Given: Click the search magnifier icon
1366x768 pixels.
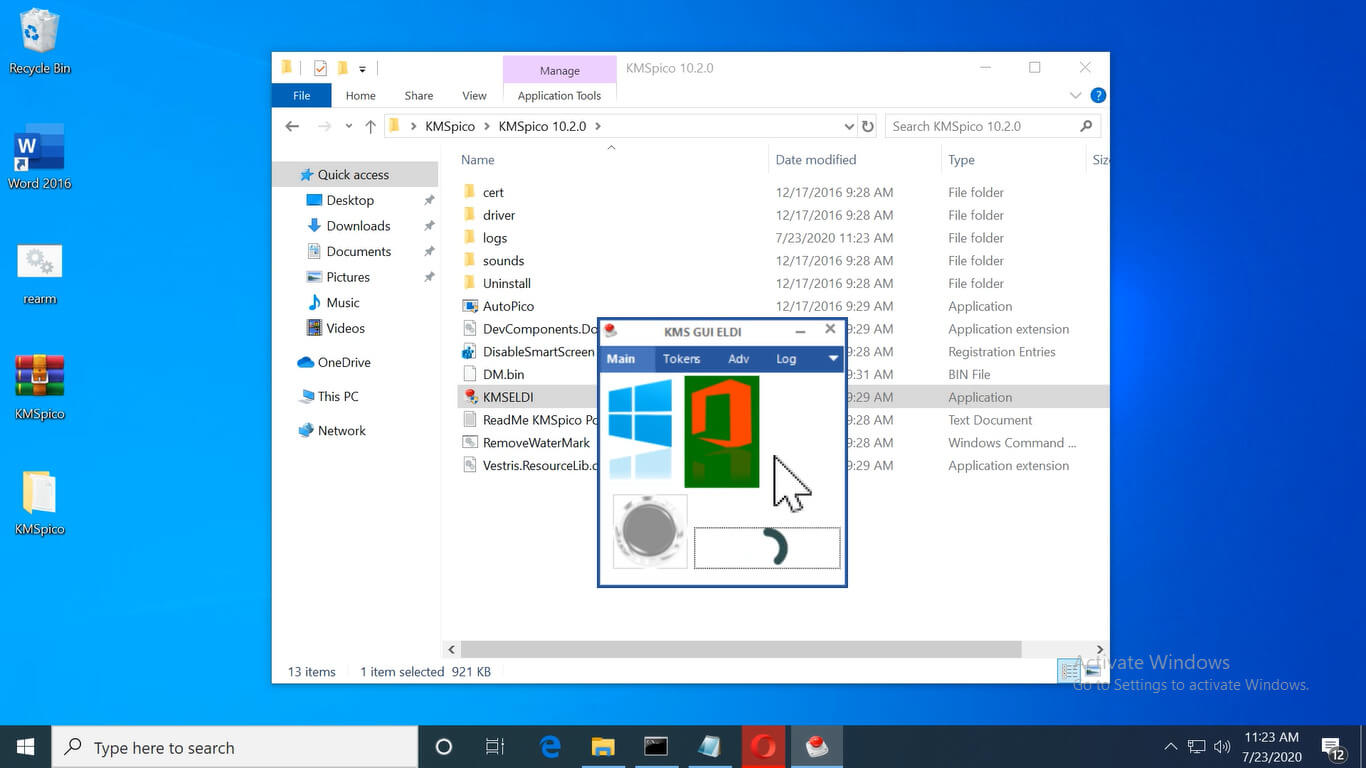Looking at the screenshot, I should coord(1086,126).
